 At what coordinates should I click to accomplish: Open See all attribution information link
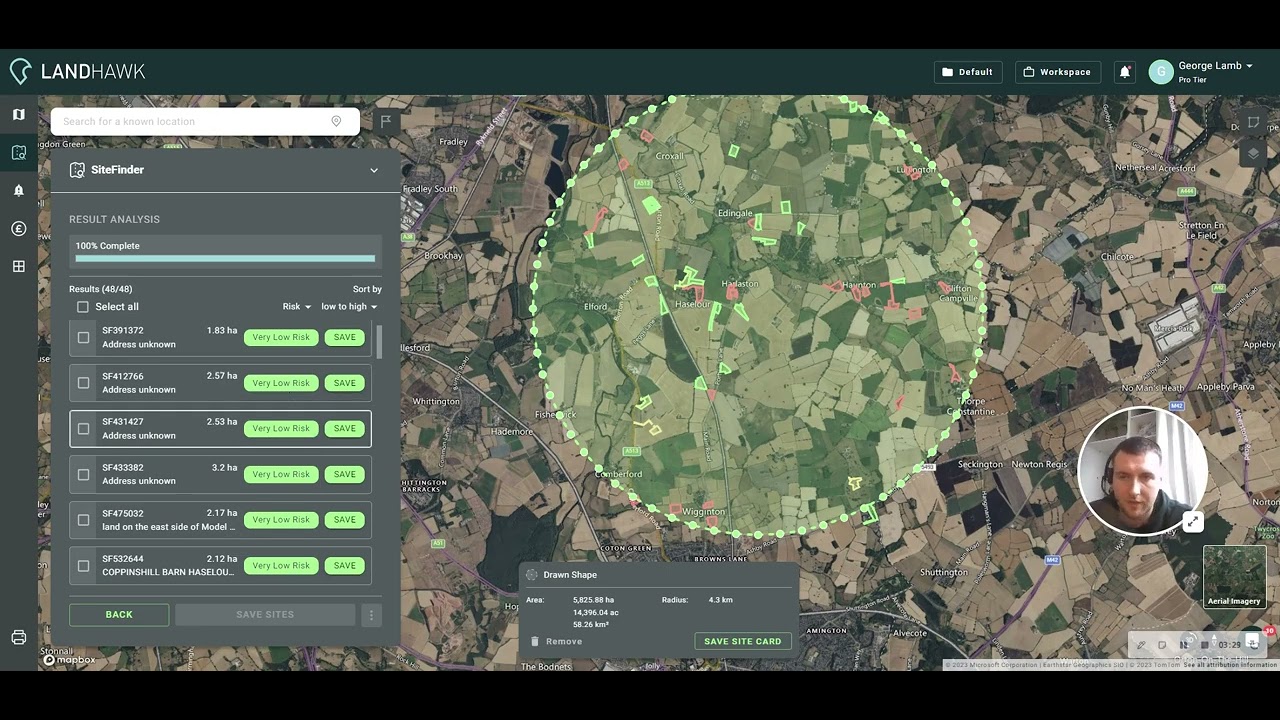coord(1230,665)
